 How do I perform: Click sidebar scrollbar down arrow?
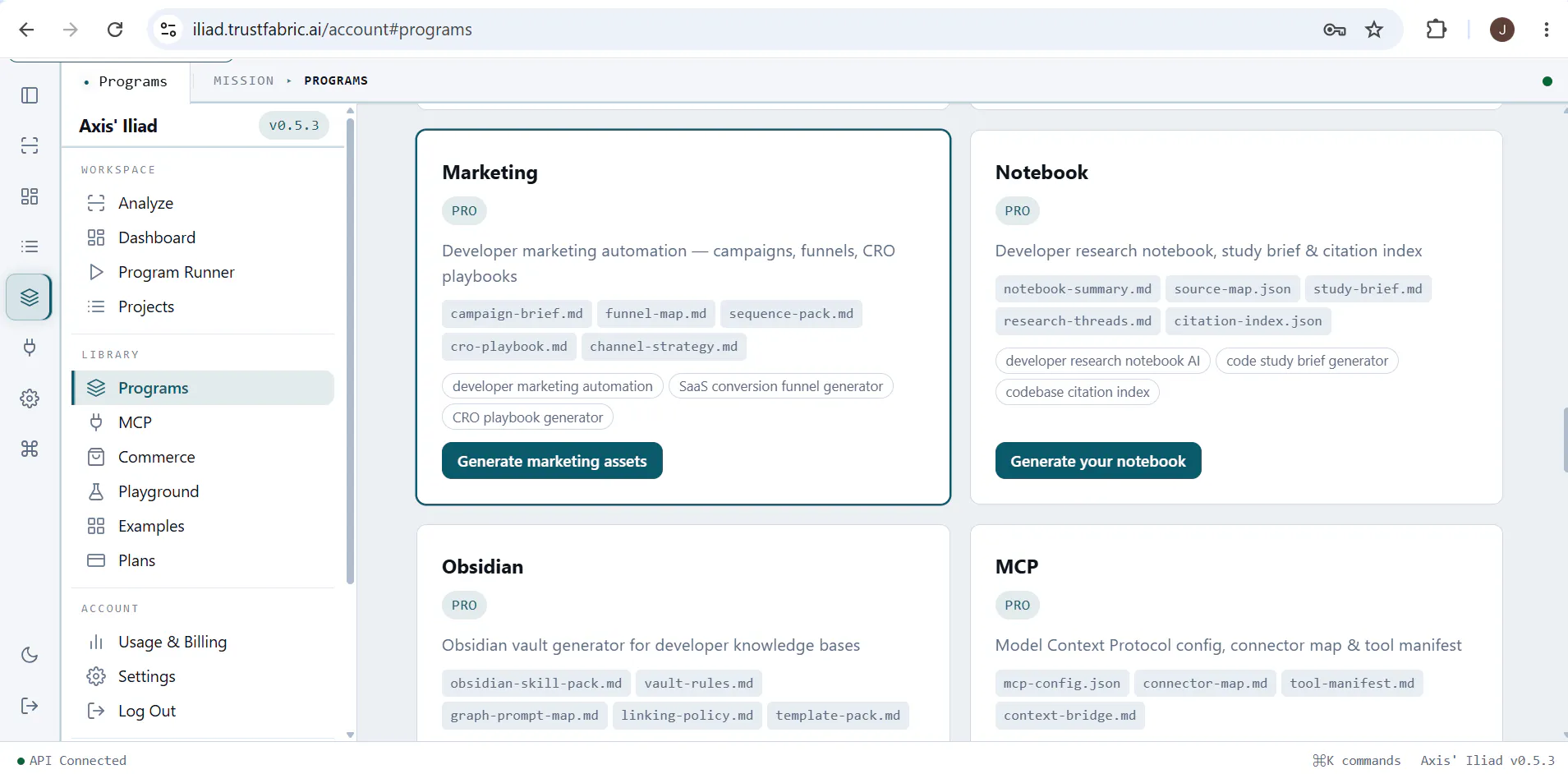pos(351,735)
